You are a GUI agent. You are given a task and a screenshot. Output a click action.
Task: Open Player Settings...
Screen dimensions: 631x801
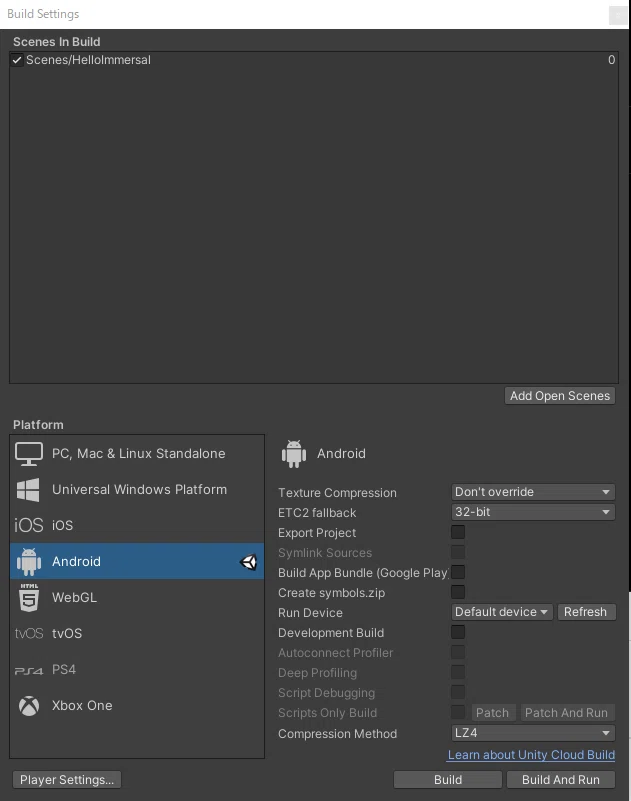click(x=67, y=780)
